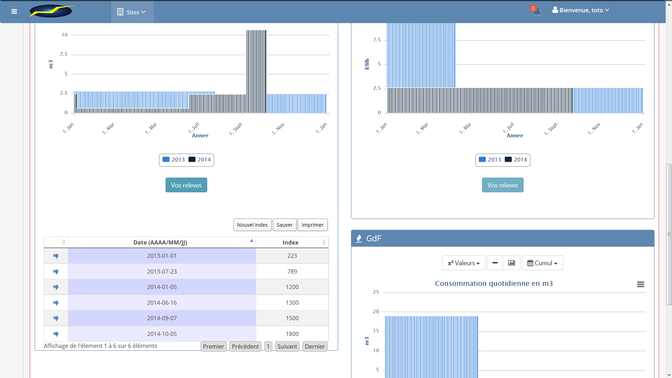This screenshot has height=378, width=672.
Task: Click index value 223
Action: pyautogui.click(x=292, y=256)
